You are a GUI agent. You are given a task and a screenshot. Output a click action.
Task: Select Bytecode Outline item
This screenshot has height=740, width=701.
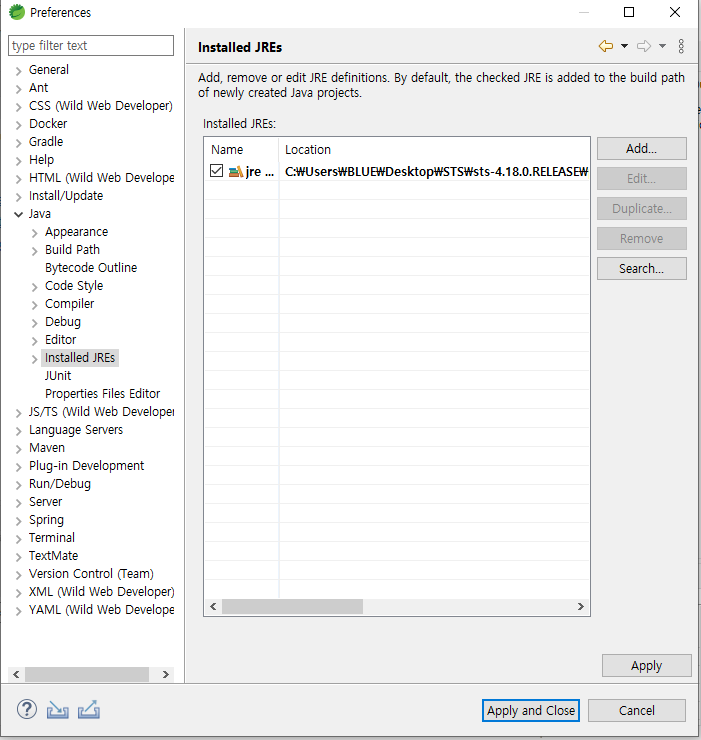point(91,268)
